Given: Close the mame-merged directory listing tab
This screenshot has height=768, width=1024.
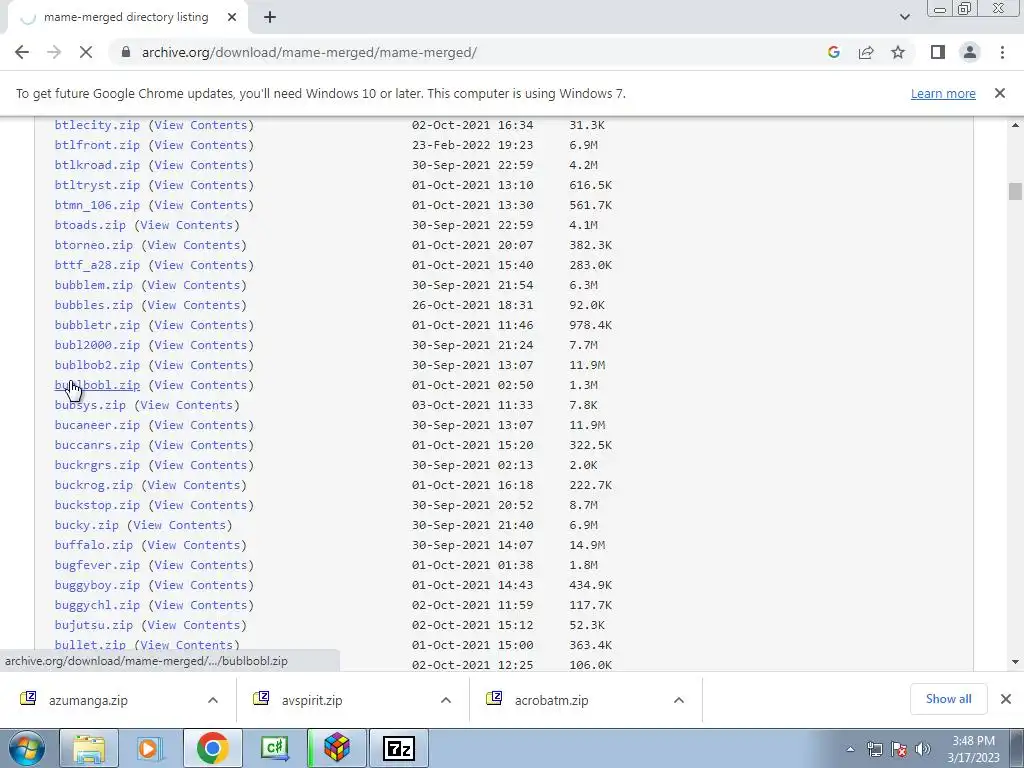Looking at the screenshot, I should (232, 18).
